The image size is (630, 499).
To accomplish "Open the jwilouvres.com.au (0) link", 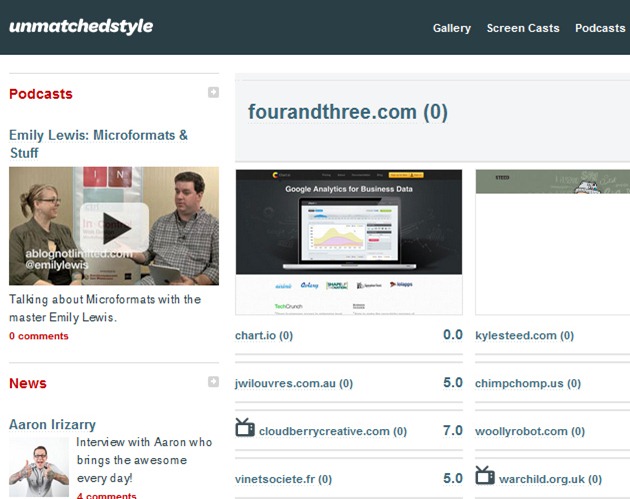I will coord(294,383).
